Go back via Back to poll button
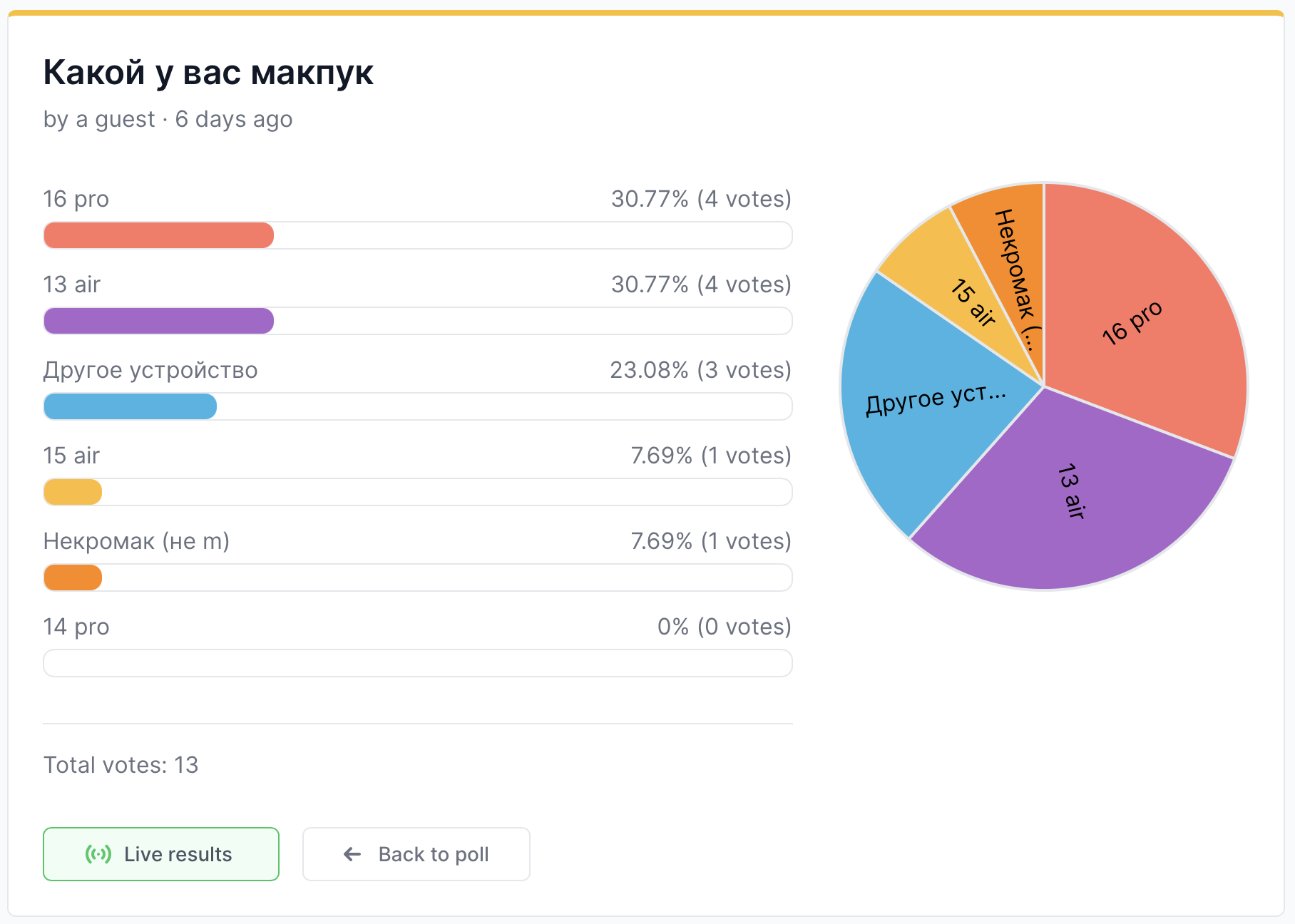 pyautogui.click(x=416, y=854)
